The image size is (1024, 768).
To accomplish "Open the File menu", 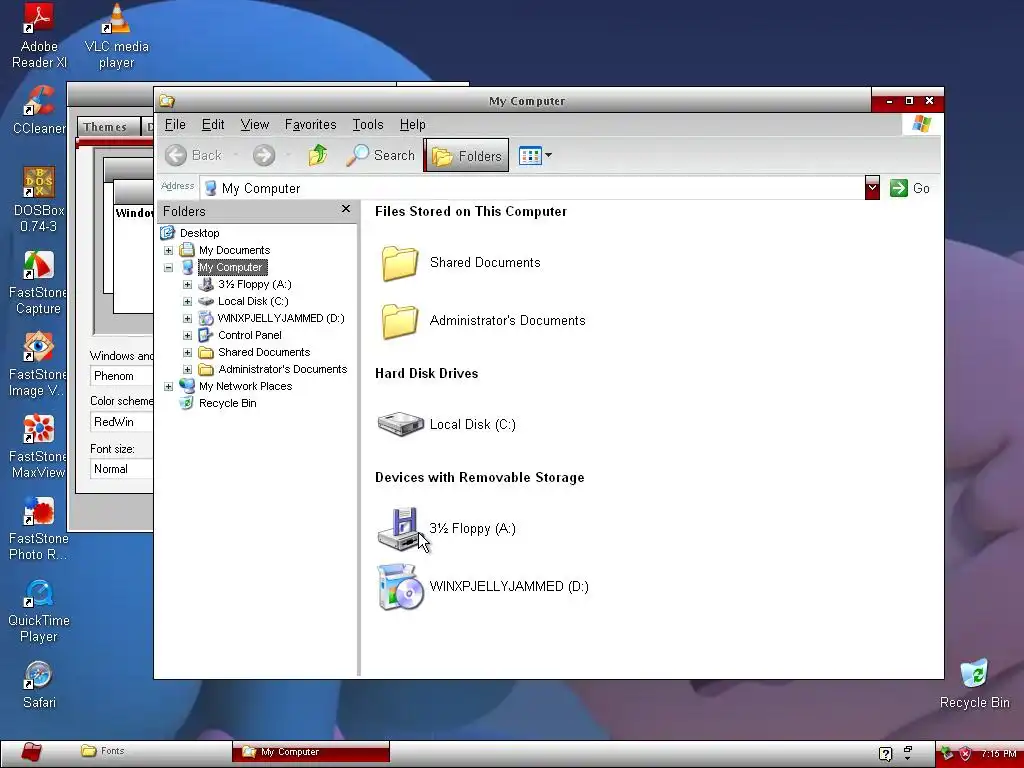I will (x=175, y=124).
